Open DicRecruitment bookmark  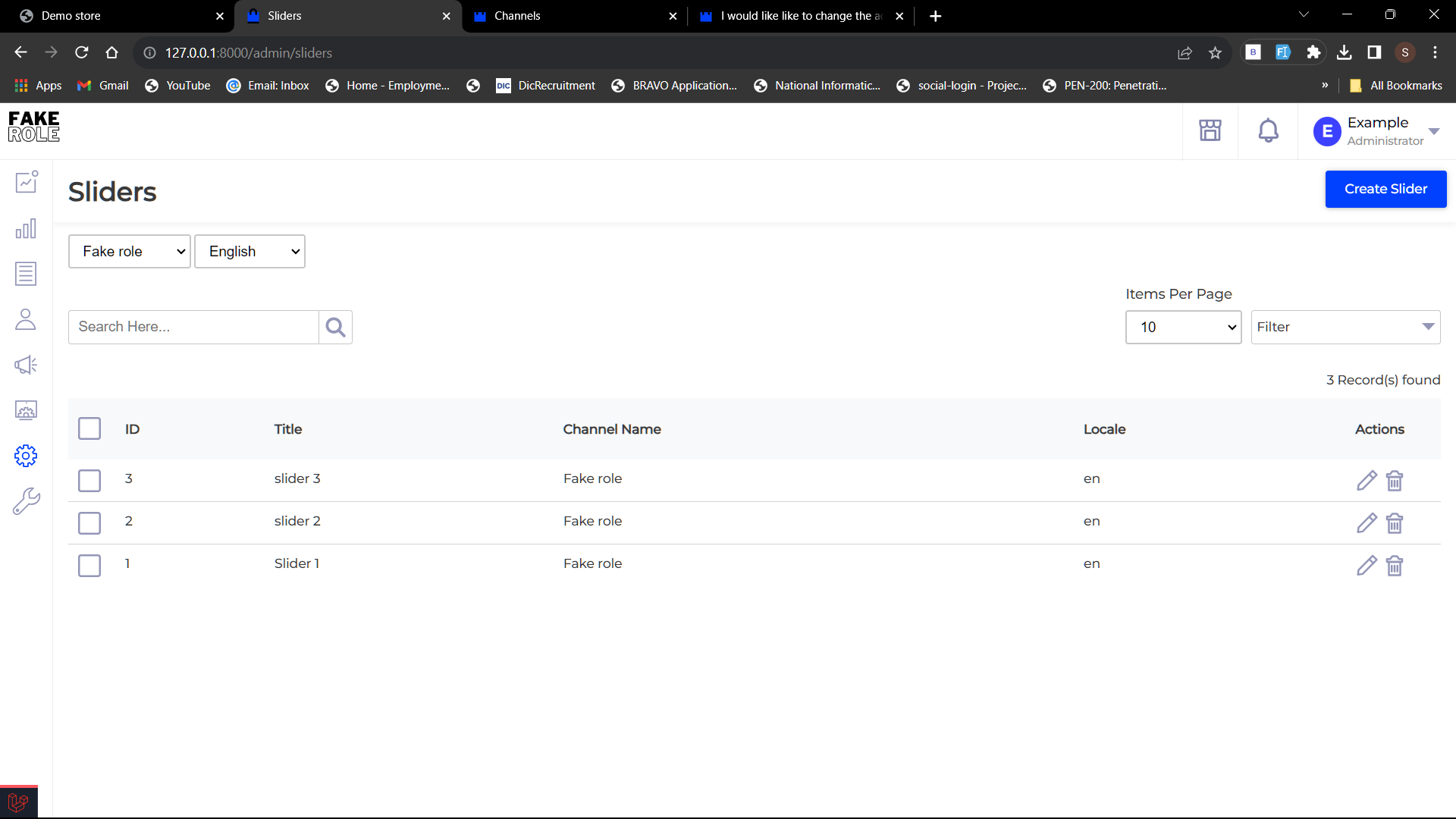click(x=545, y=85)
